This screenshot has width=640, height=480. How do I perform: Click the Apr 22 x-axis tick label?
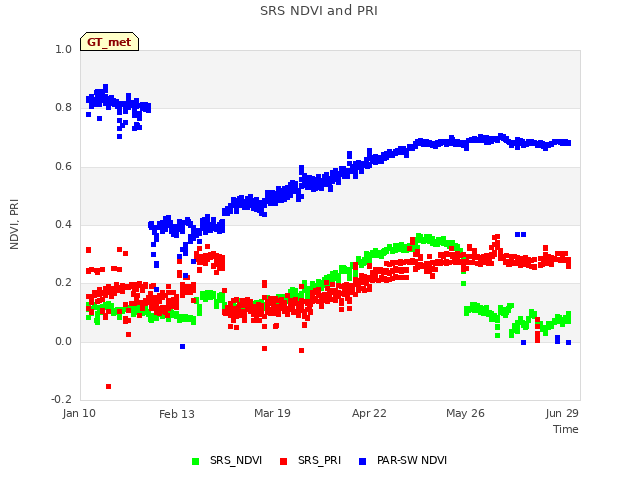click(369, 413)
